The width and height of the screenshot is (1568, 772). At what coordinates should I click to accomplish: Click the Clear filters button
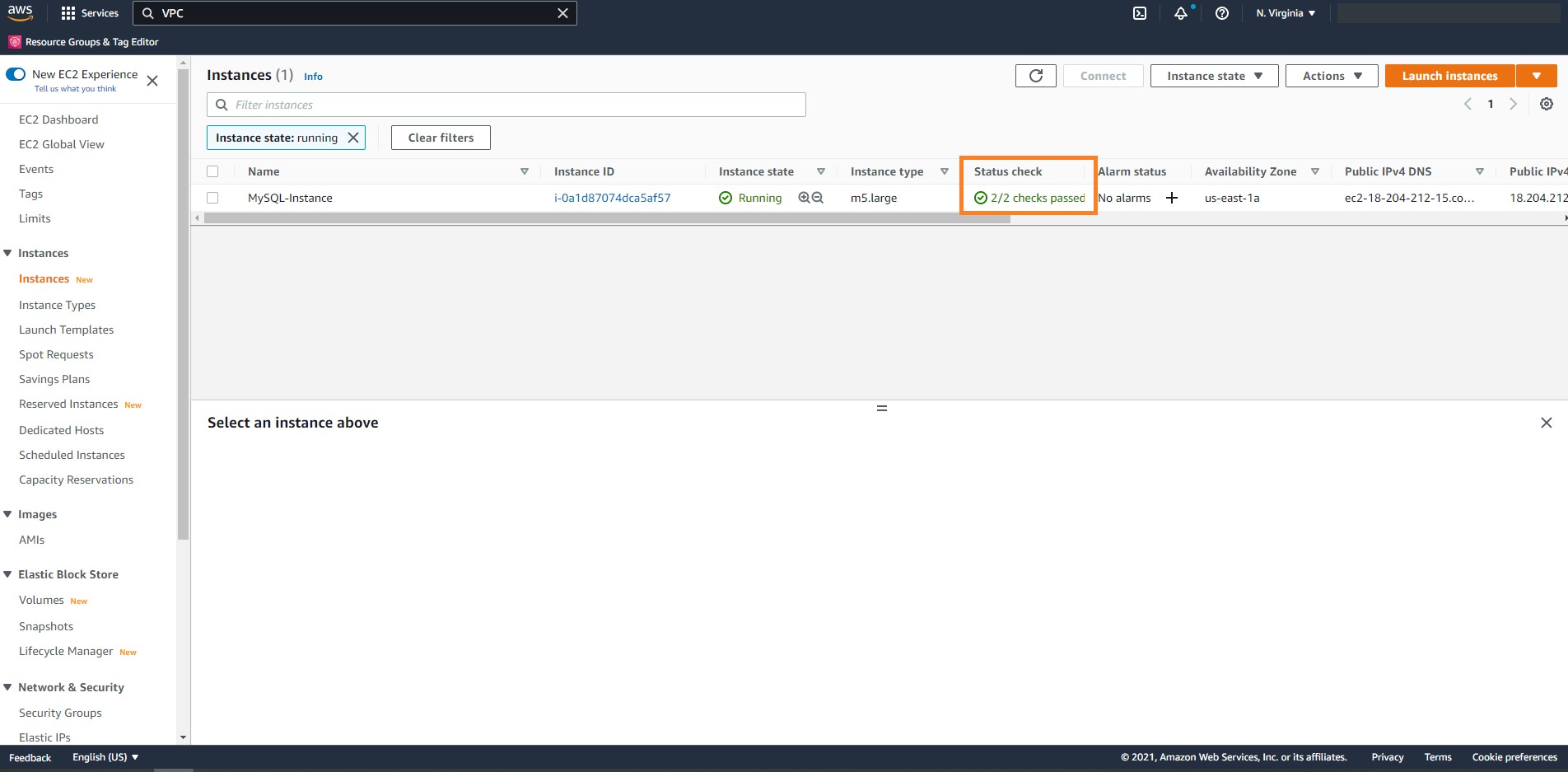click(x=441, y=138)
